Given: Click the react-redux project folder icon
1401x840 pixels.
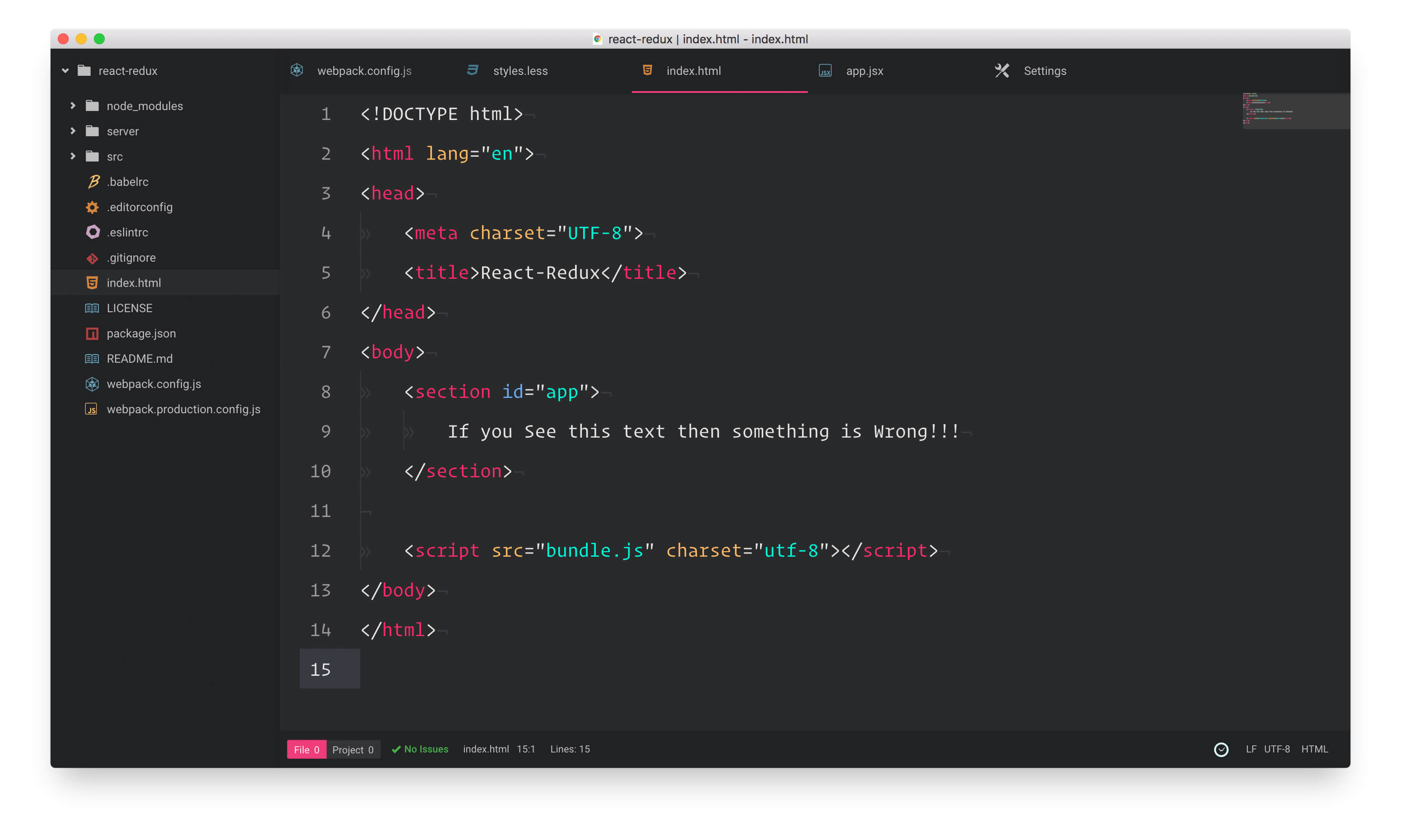Looking at the screenshot, I should coord(84,70).
